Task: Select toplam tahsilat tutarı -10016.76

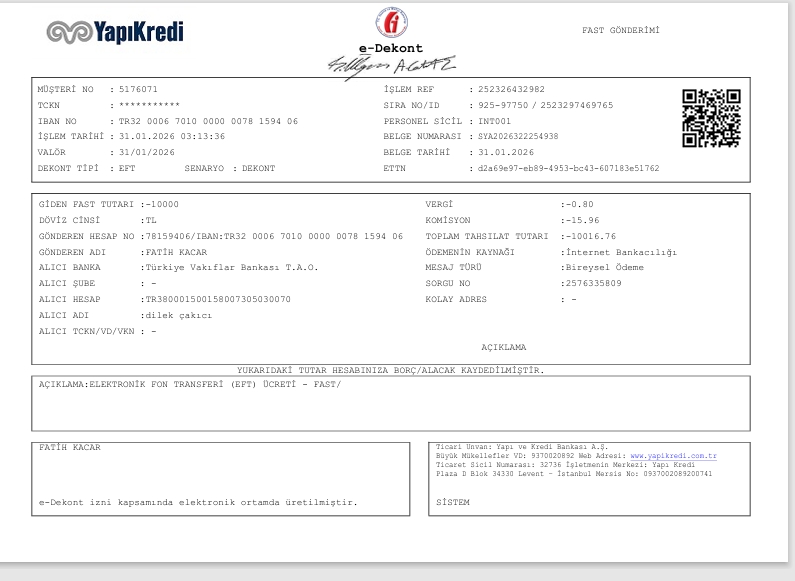Action: click(x=591, y=236)
